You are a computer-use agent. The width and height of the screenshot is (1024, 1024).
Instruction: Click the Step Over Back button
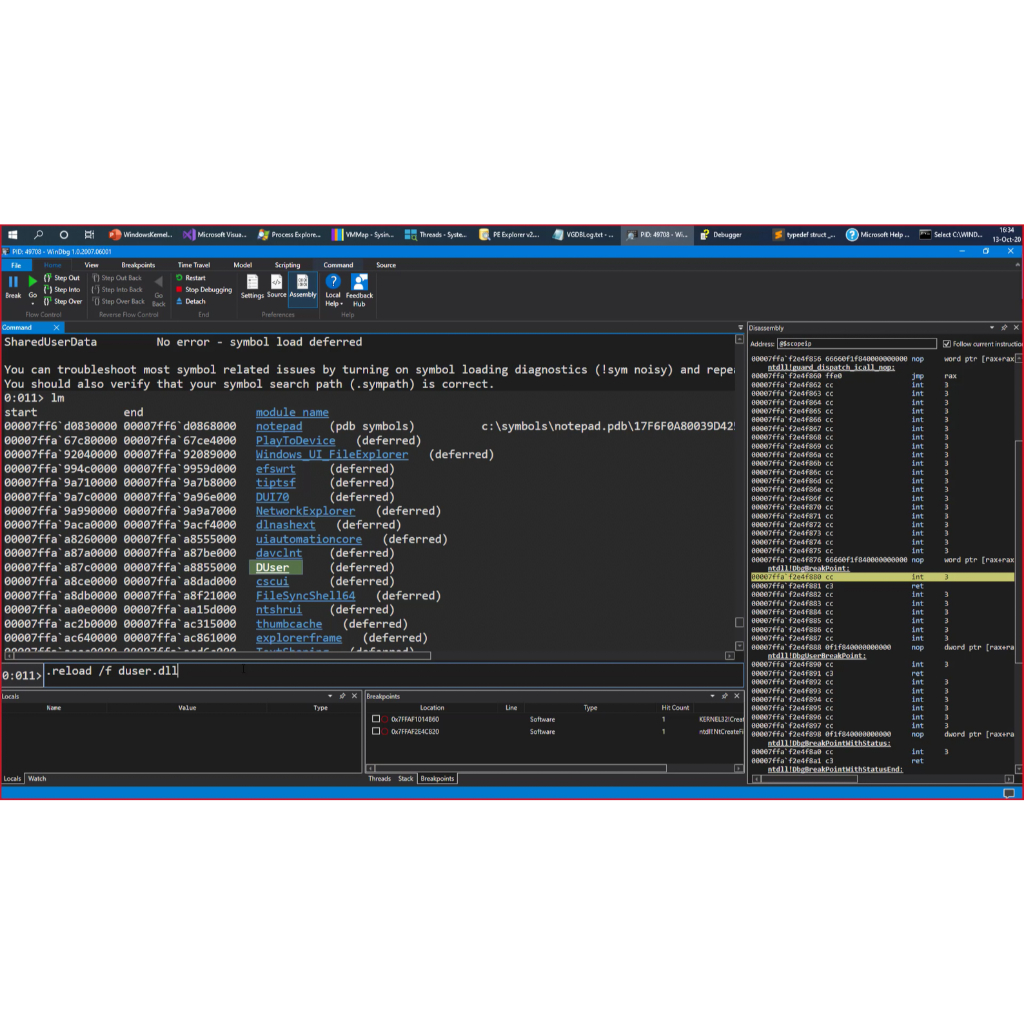click(x=119, y=301)
